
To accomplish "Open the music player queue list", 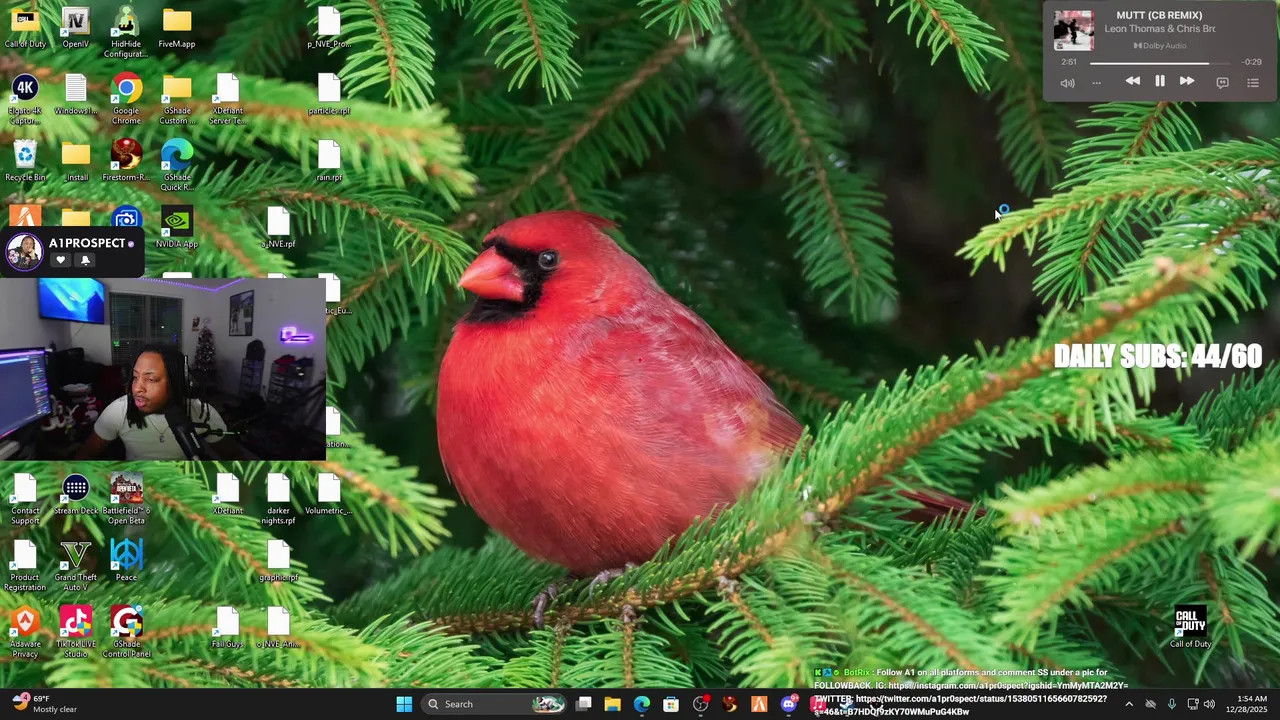I will [1252, 83].
